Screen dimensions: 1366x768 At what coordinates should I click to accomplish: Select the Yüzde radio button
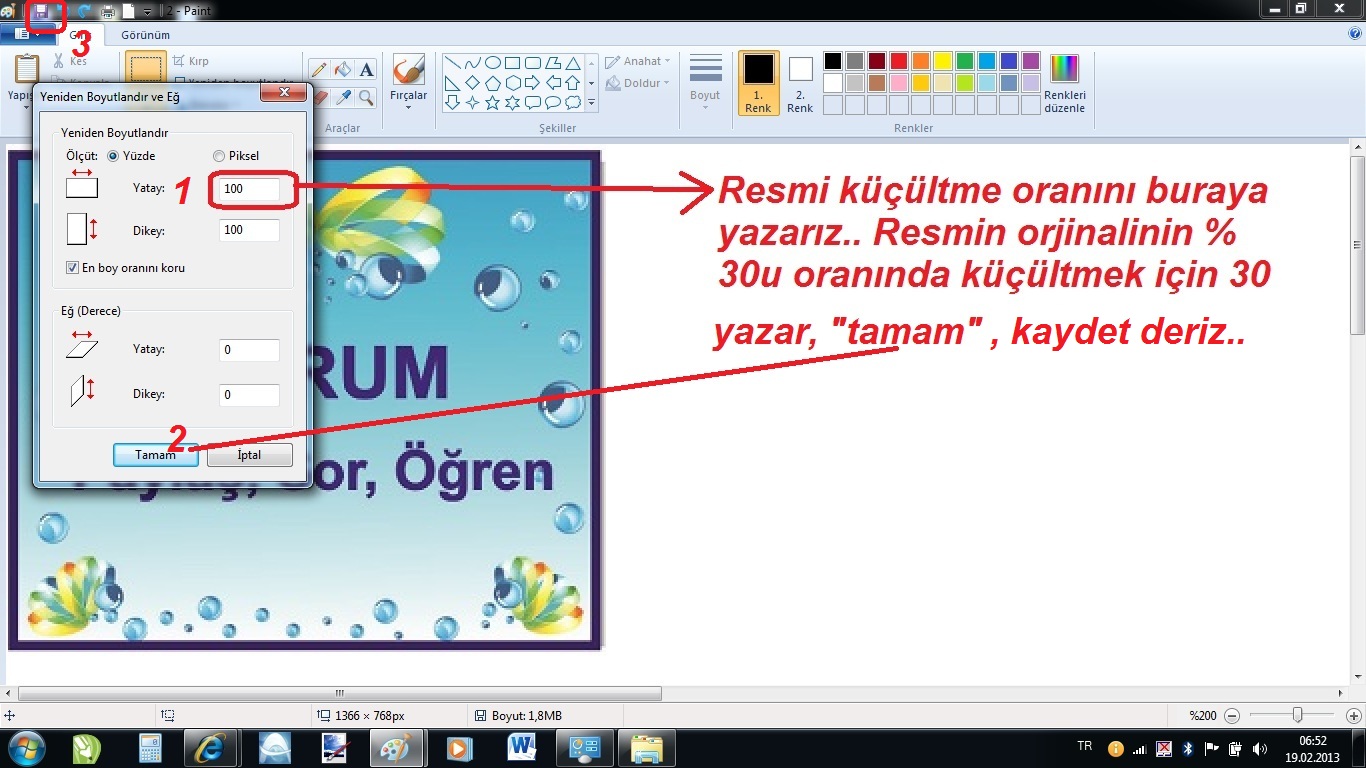pyautogui.click(x=113, y=156)
